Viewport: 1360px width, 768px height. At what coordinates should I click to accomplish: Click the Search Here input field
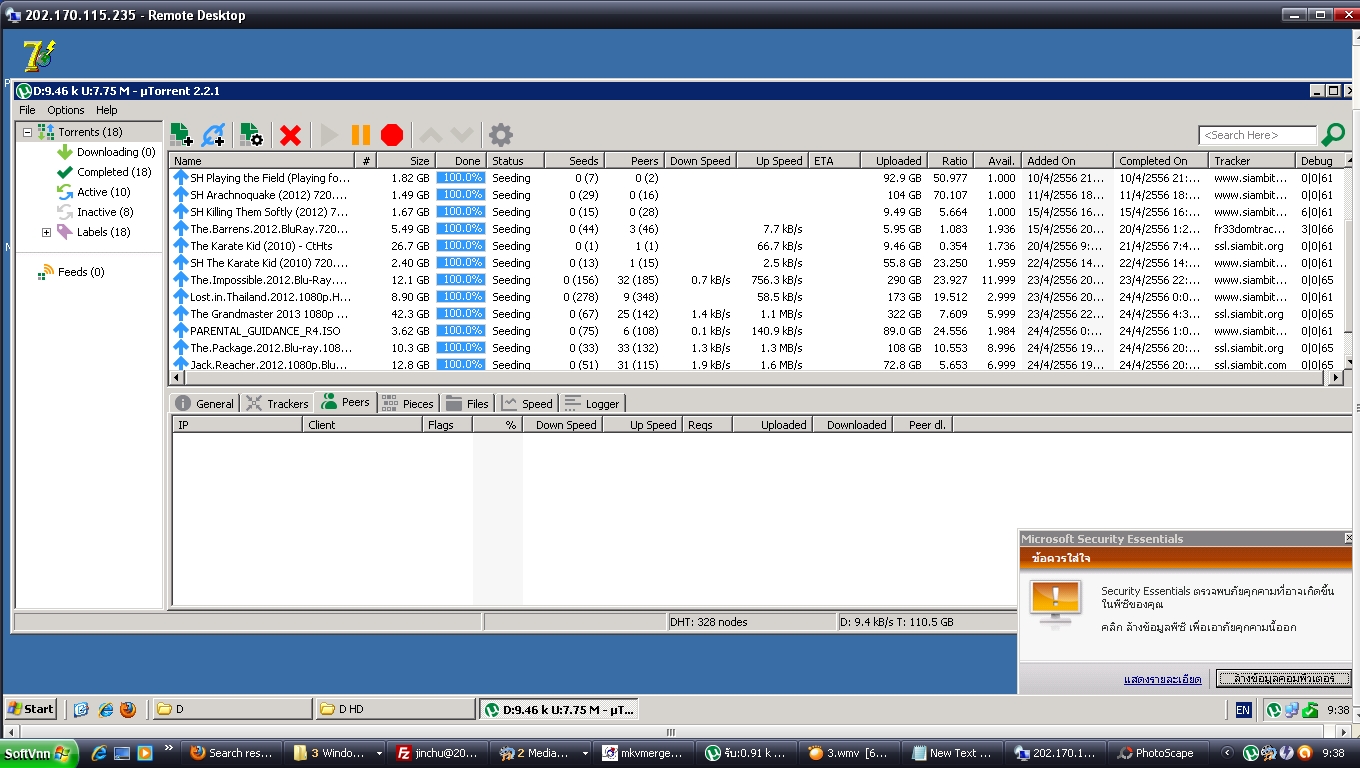1258,135
